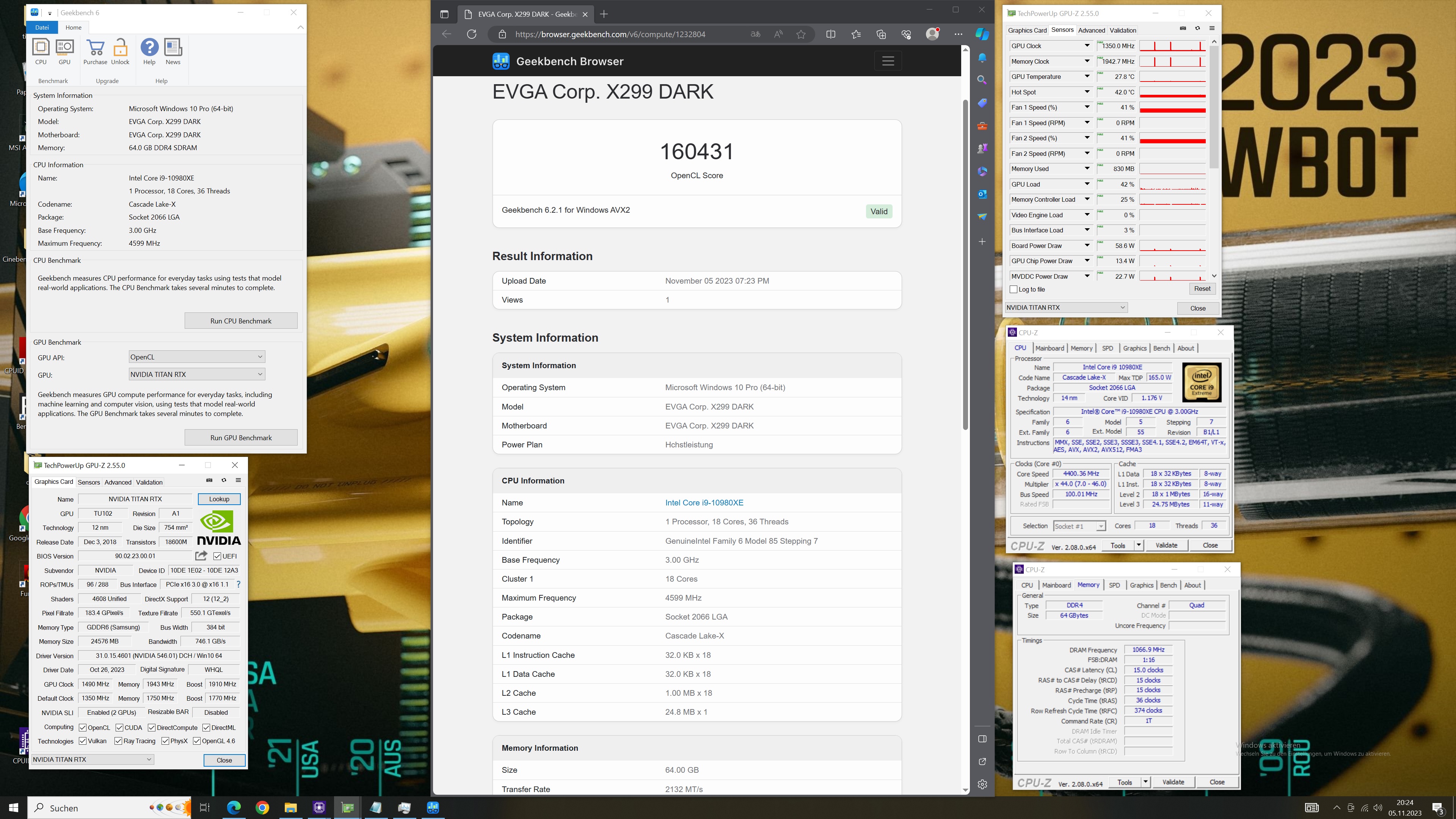Toggle the OpenCL checkbox in GPU-Z
The width and height of the screenshot is (1456, 819).
point(83,728)
